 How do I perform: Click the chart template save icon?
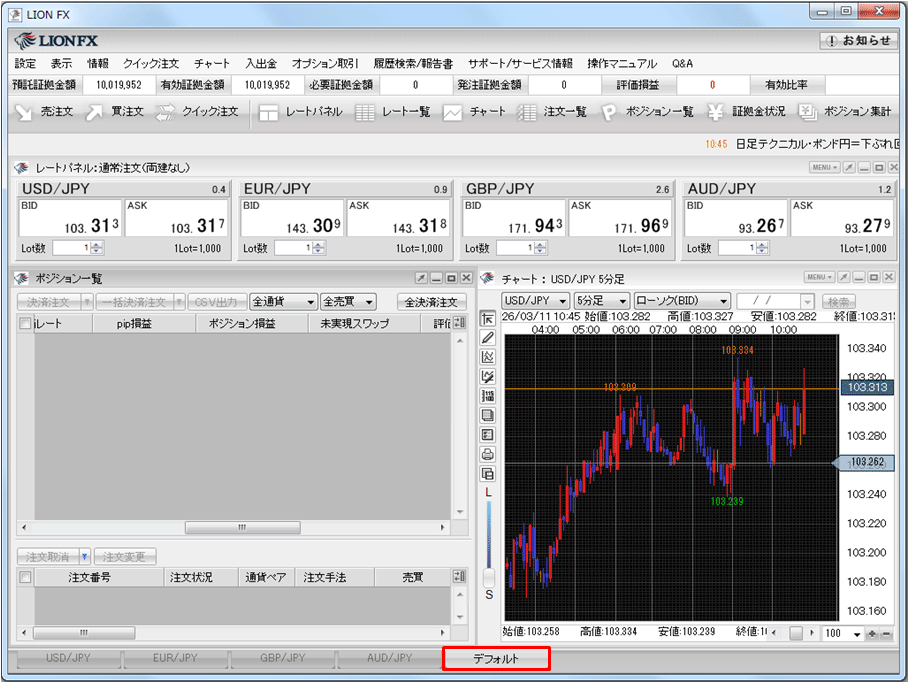tap(488, 415)
